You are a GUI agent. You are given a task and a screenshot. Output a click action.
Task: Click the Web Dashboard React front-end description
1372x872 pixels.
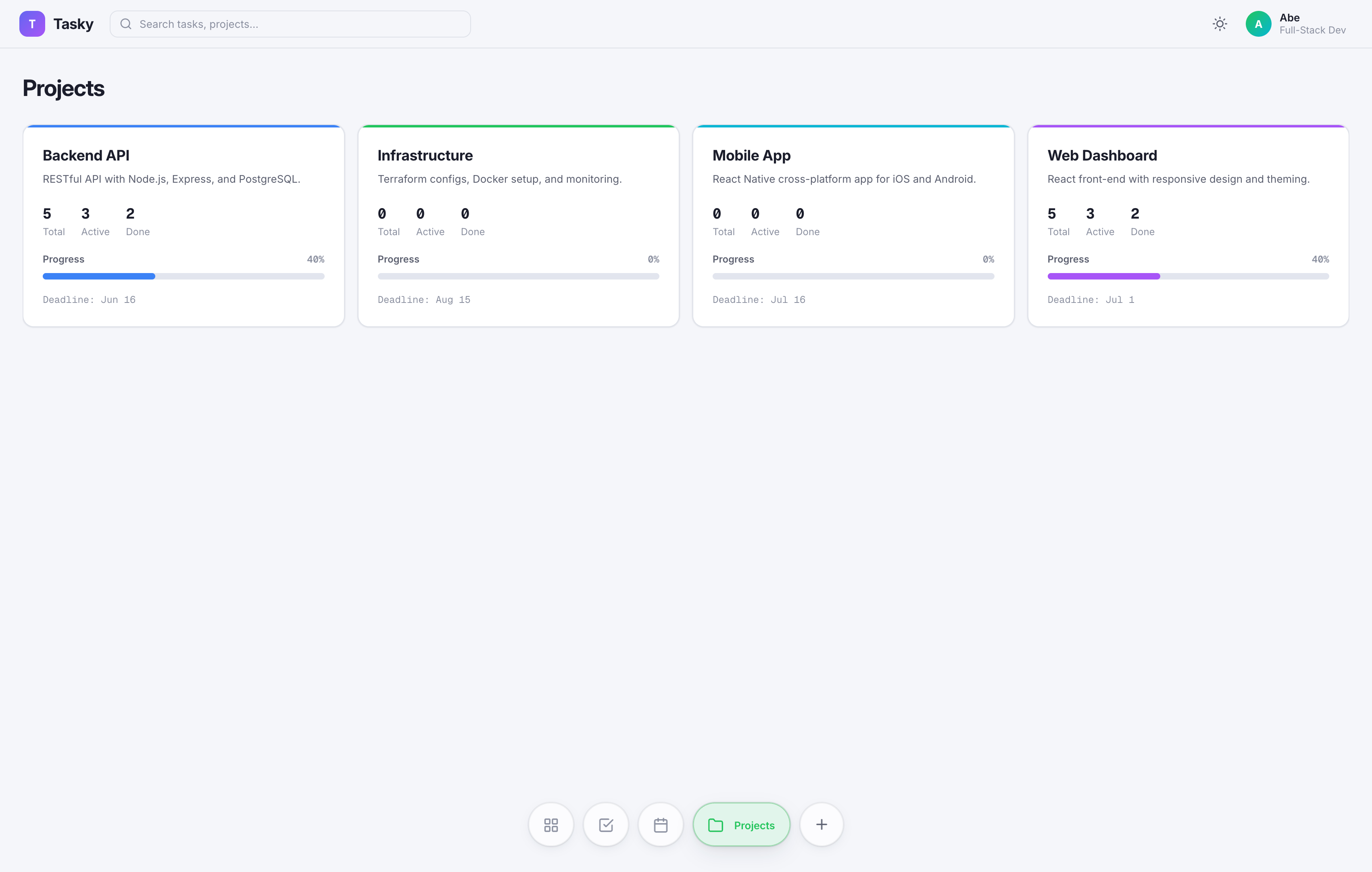pos(1178,179)
